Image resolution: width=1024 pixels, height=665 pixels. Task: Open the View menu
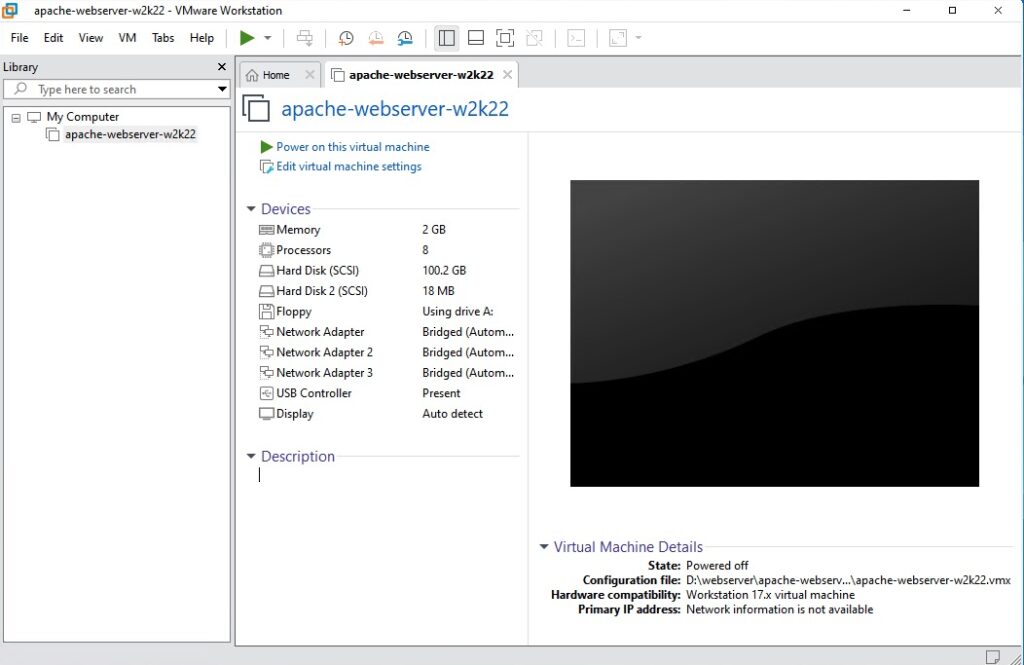[x=91, y=38]
